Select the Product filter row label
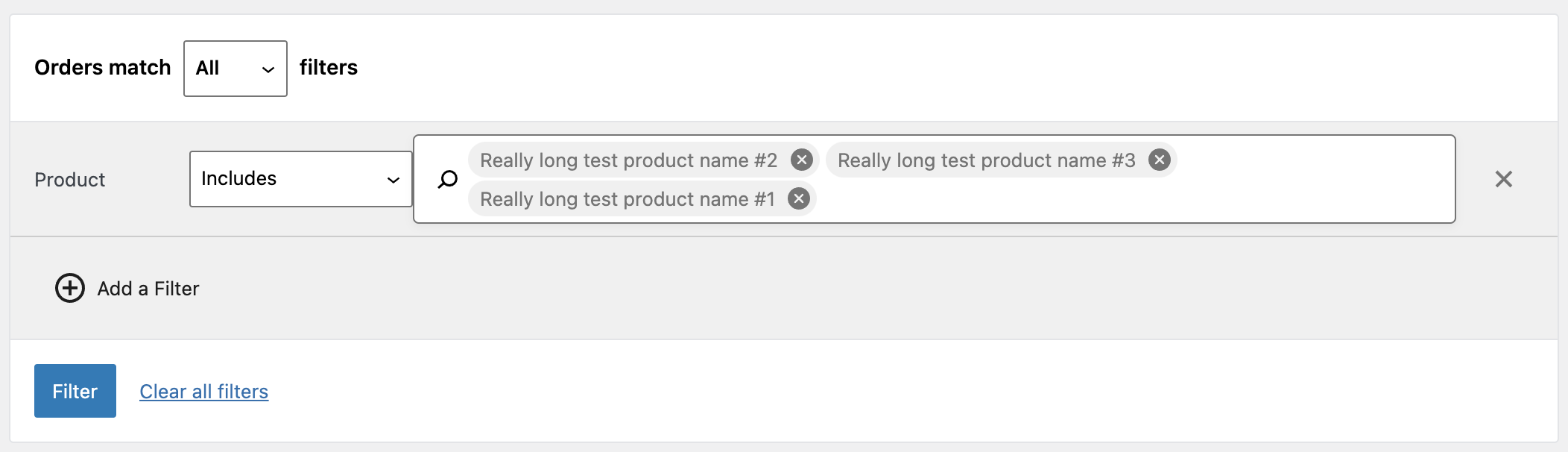The width and height of the screenshot is (1568, 452). coord(69,179)
